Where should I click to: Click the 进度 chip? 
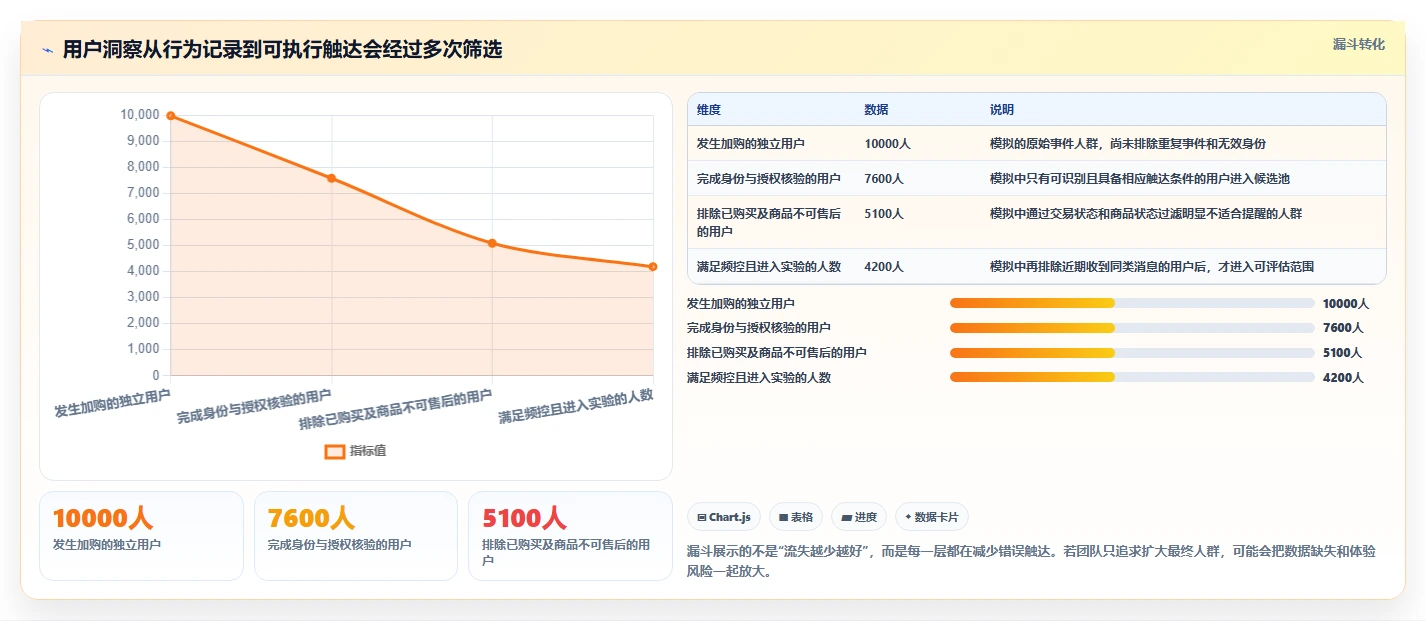[x=859, y=517]
